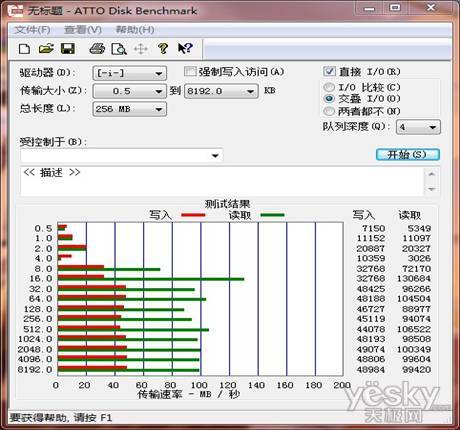Click the red 写入 legend line
Screen dimensions: 460x430
193,215
